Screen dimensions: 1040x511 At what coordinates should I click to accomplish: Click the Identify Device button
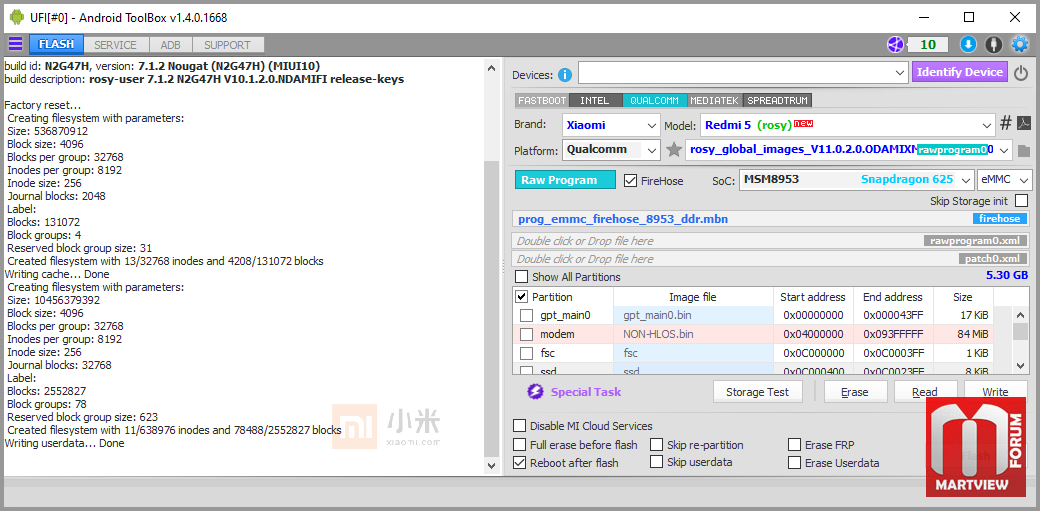click(x=960, y=72)
